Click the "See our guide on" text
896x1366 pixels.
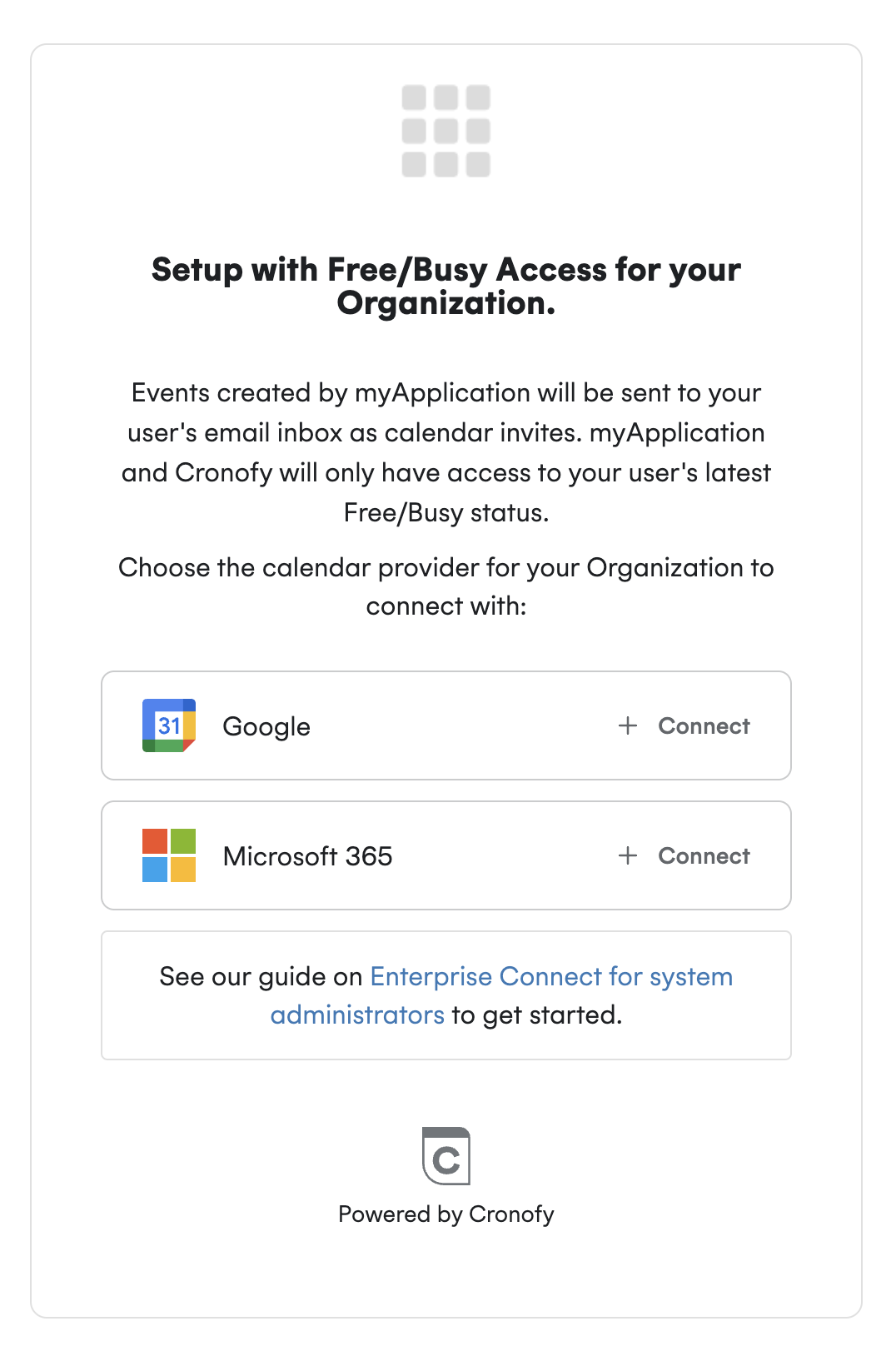point(261,976)
